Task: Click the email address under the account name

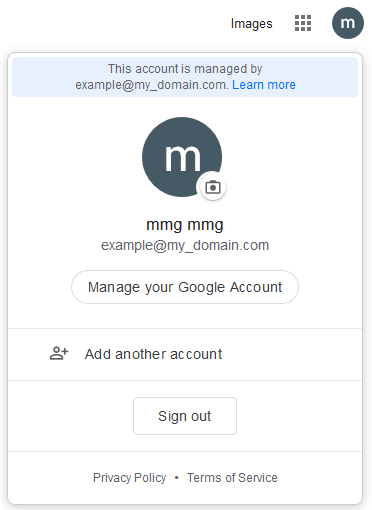Action: click(x=185, y=246)
